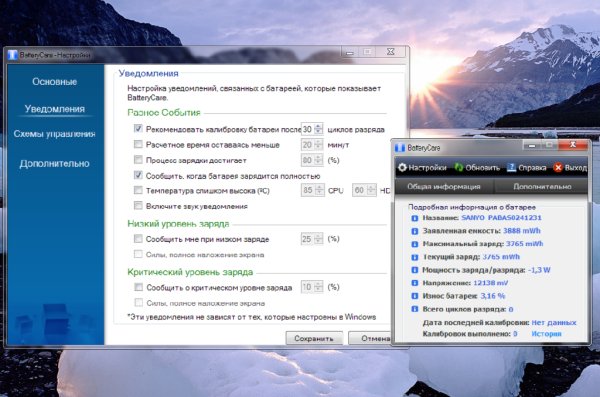Click the low charge value field 25
The width and height of the screenshot is (600, 397).
tap(308, 239)
